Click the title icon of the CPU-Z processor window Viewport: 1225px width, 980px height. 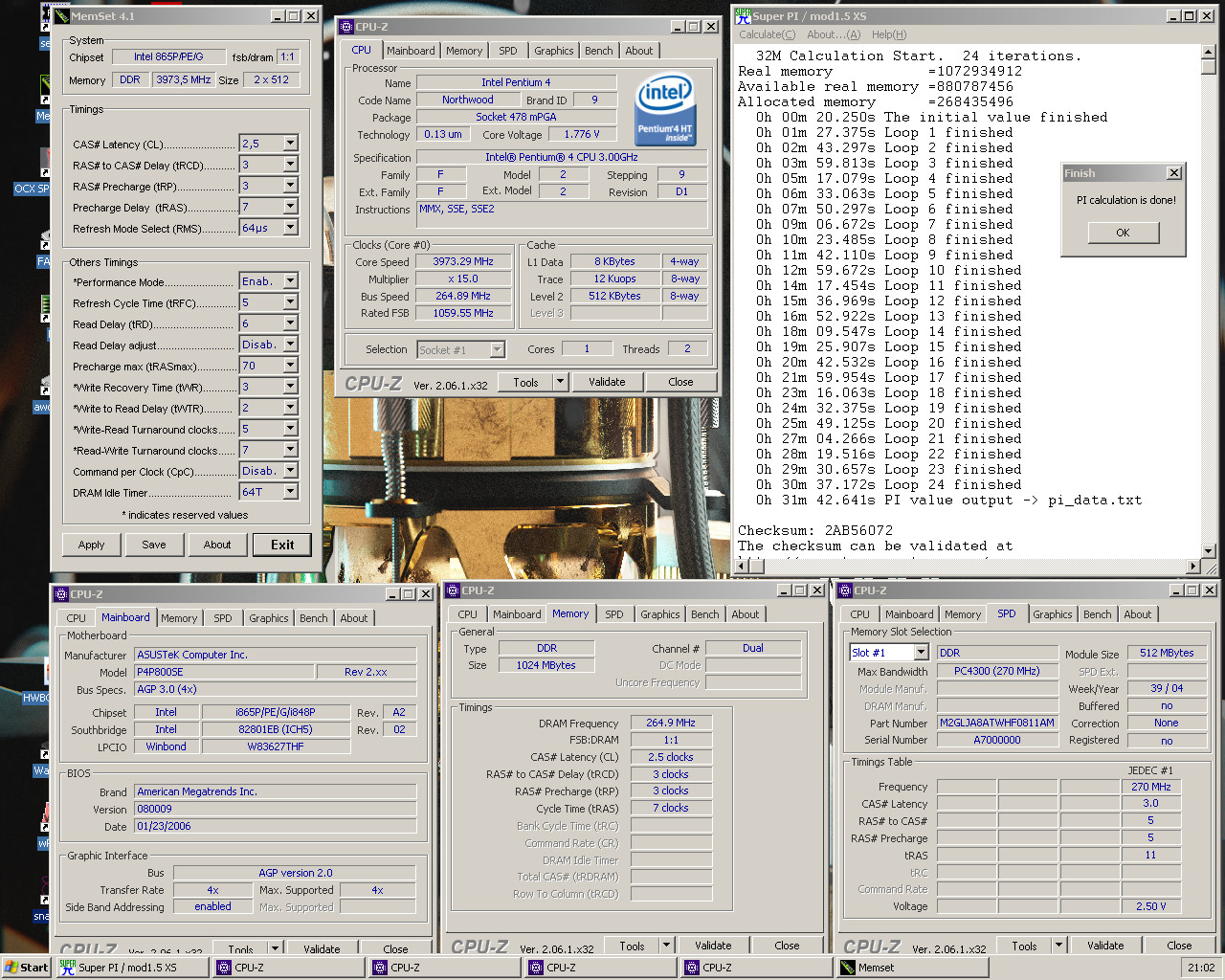point(345,27)
